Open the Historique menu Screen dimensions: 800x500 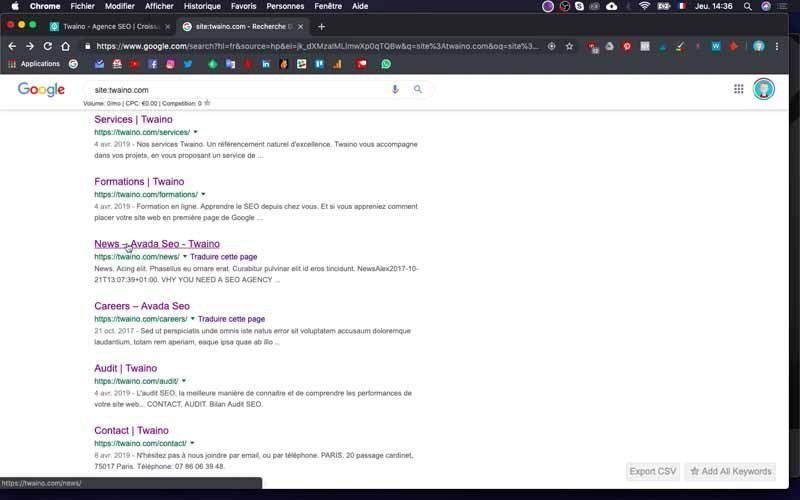coord(202,6)
